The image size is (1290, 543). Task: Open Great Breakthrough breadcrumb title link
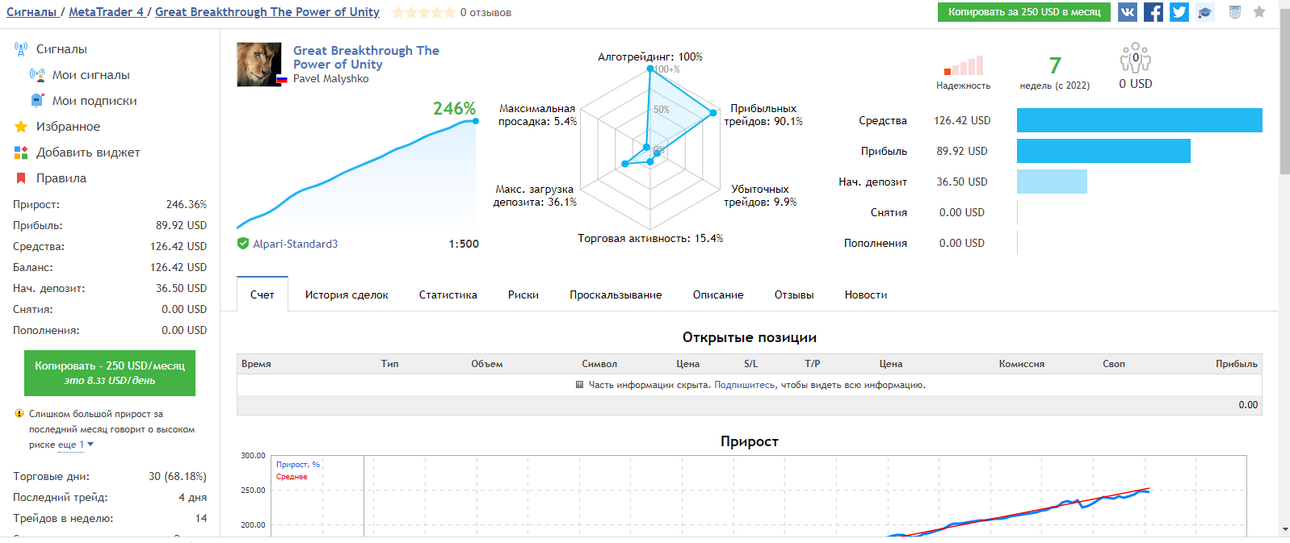(267, 12)
